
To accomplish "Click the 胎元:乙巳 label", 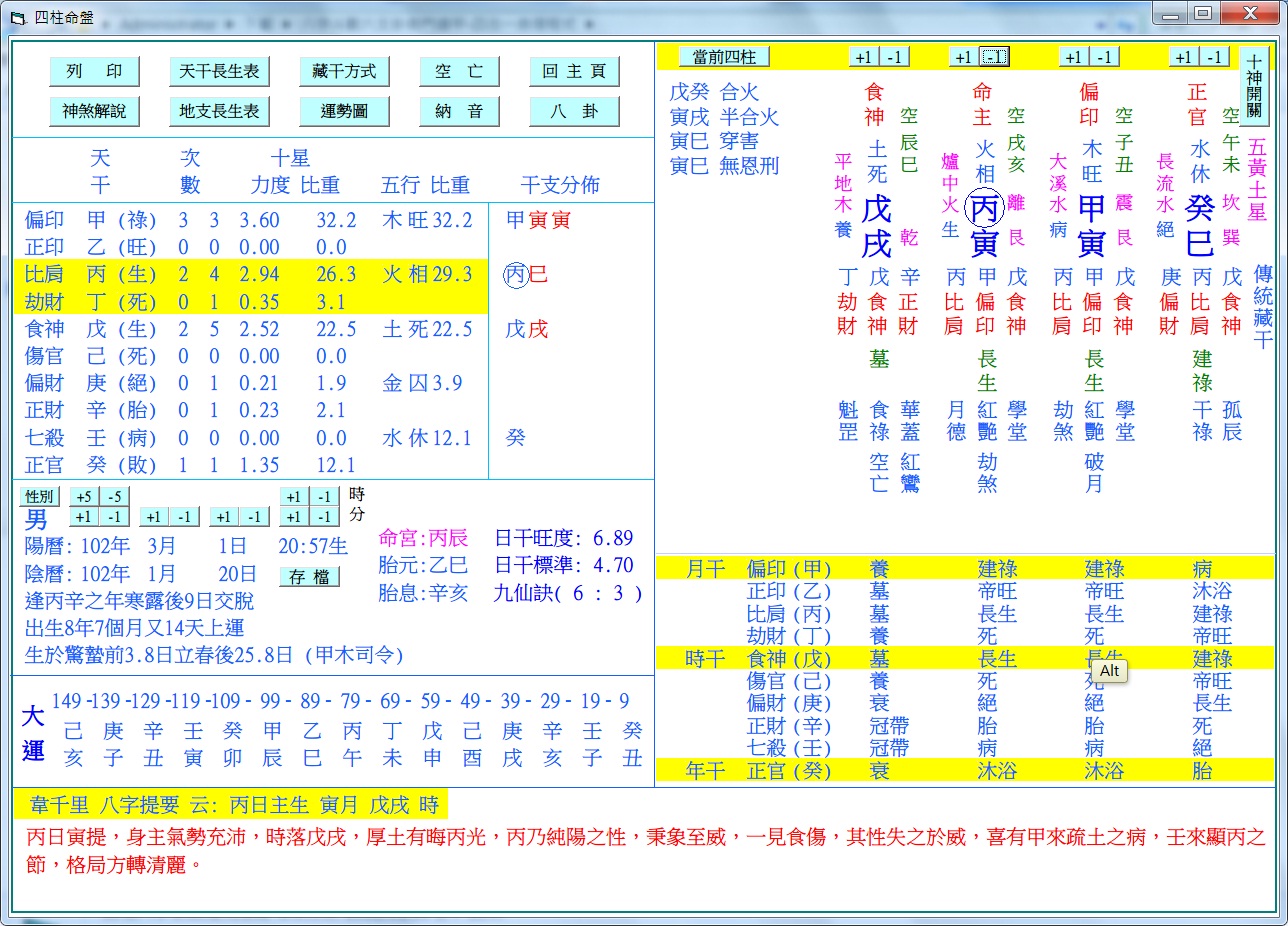I will [x=423, y=566].
